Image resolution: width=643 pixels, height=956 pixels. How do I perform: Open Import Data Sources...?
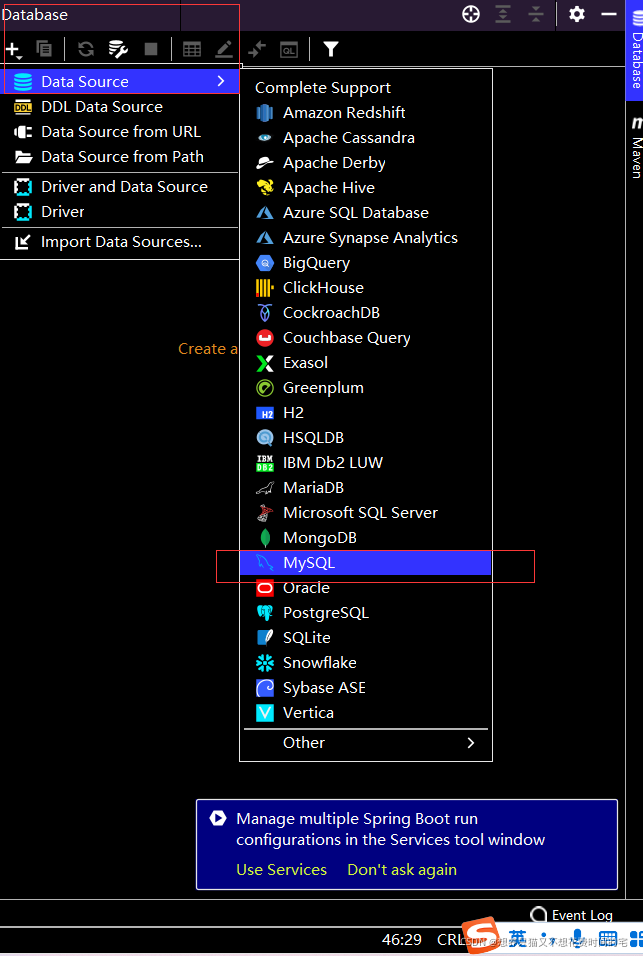(x=120, y=242)
